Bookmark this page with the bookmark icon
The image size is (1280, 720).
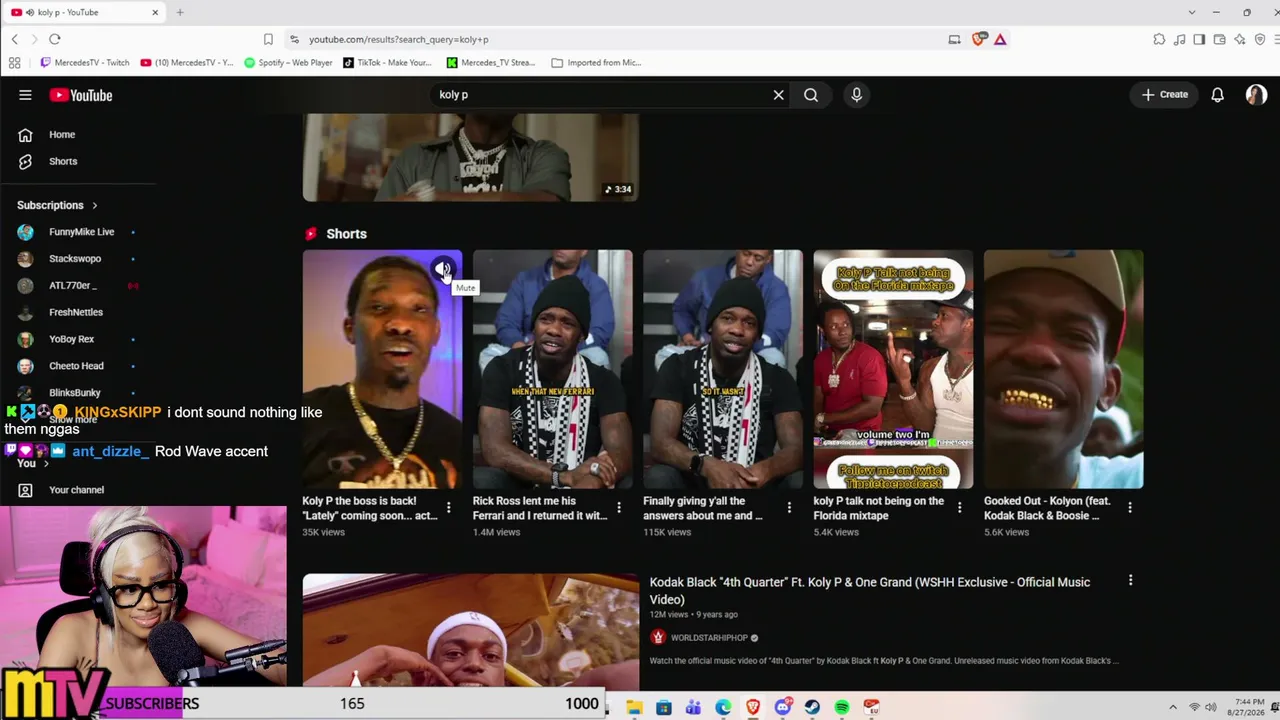pos(268,39)
